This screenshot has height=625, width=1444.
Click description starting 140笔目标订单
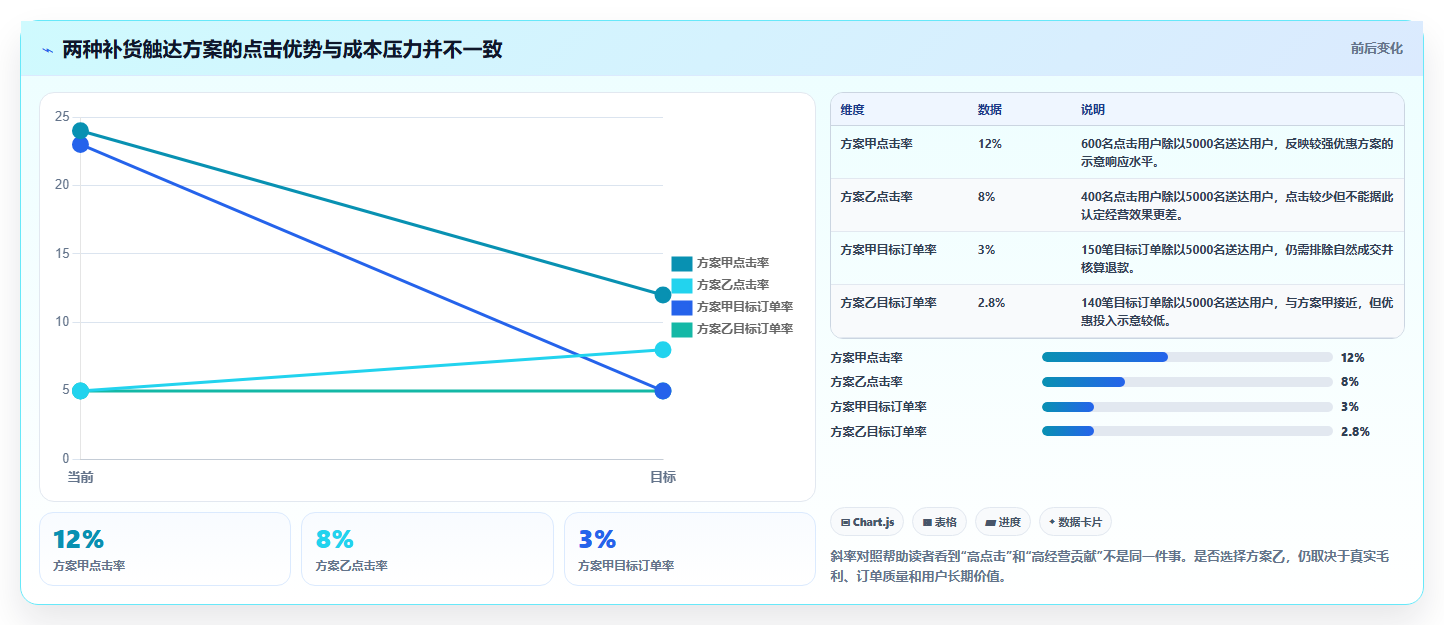(x=1238, y=312)
